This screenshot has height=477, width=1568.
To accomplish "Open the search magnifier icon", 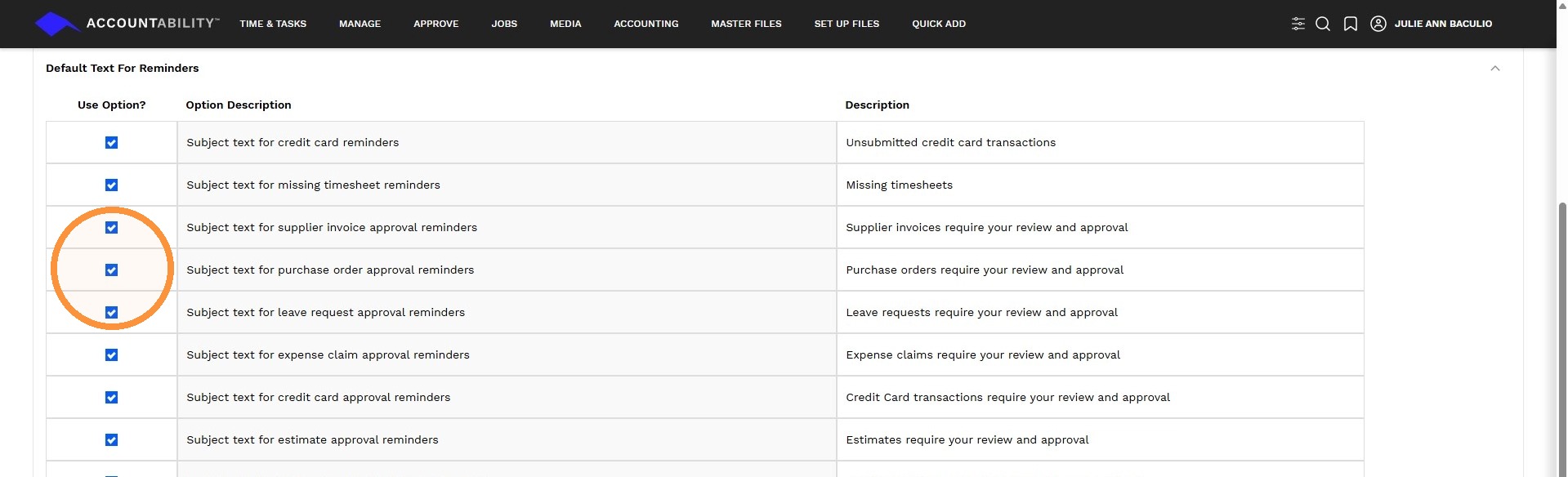I will [x=1323, y=24].
